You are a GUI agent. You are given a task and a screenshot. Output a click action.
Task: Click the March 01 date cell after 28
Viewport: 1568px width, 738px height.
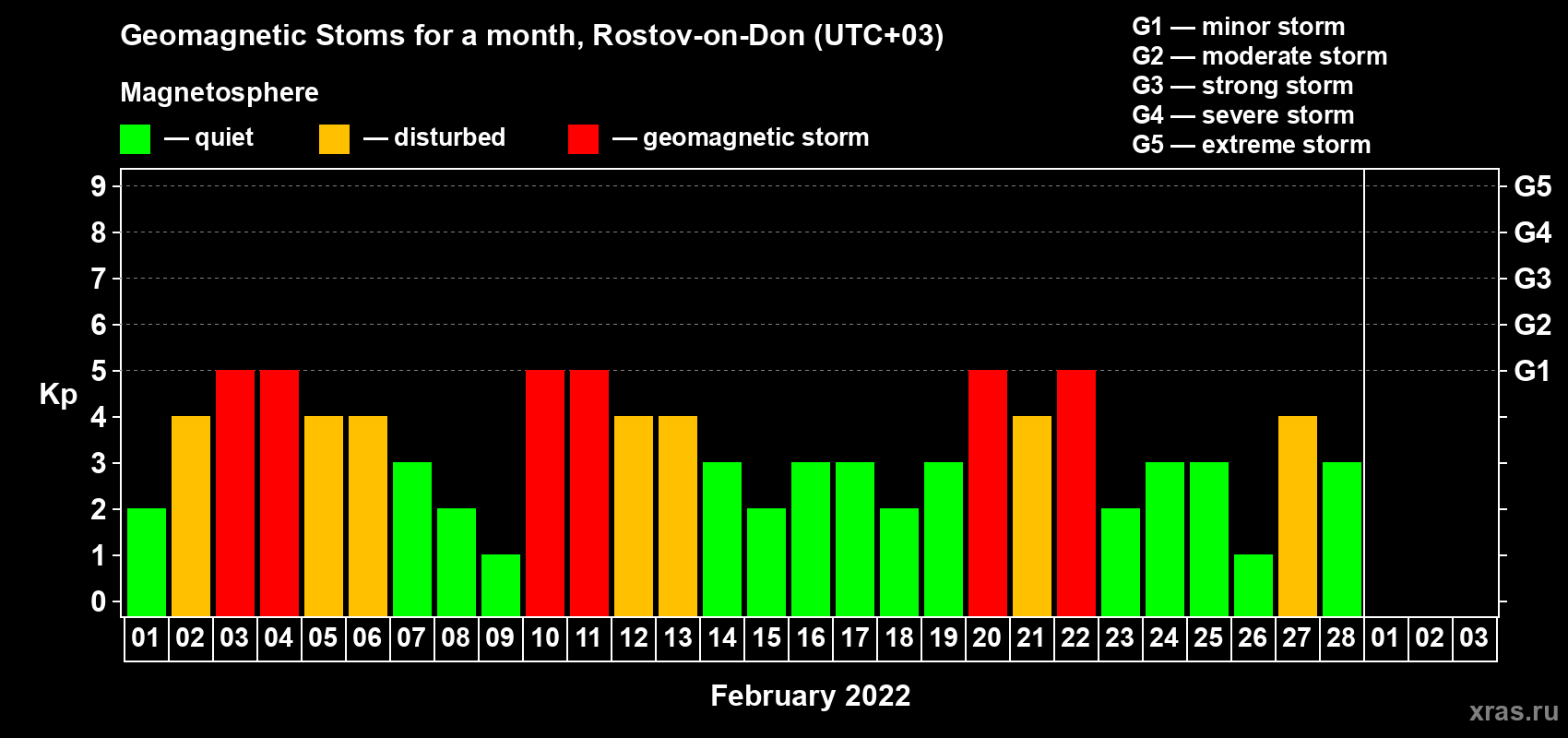tap(1386, 637)
